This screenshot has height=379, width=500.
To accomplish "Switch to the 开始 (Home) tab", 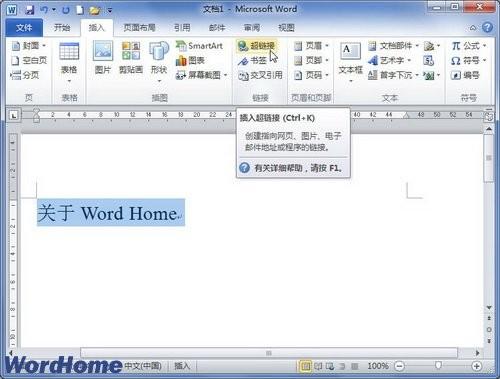I will 62,28.
